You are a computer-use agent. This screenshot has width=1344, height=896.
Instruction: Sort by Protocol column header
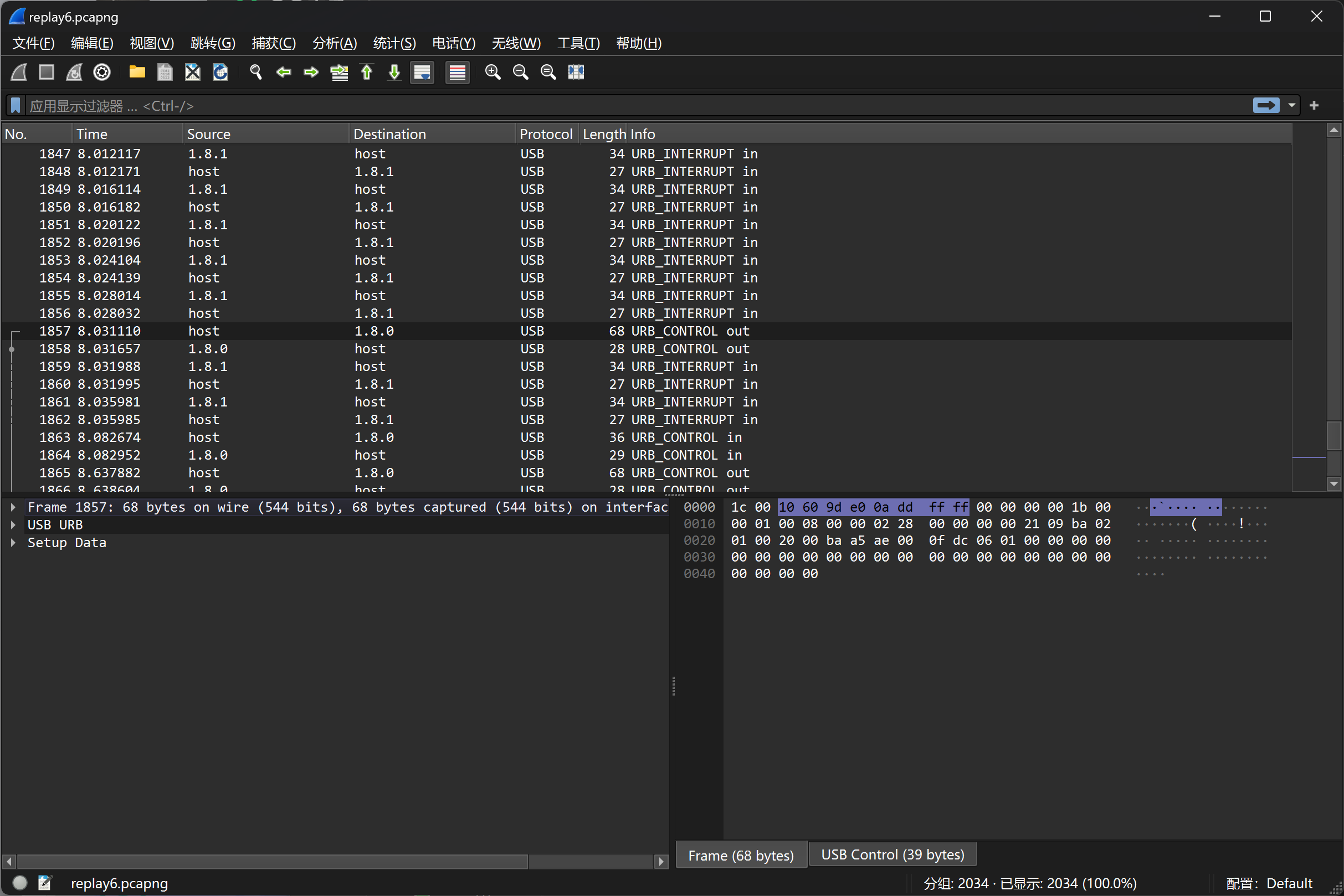click(x=546, y=134)
